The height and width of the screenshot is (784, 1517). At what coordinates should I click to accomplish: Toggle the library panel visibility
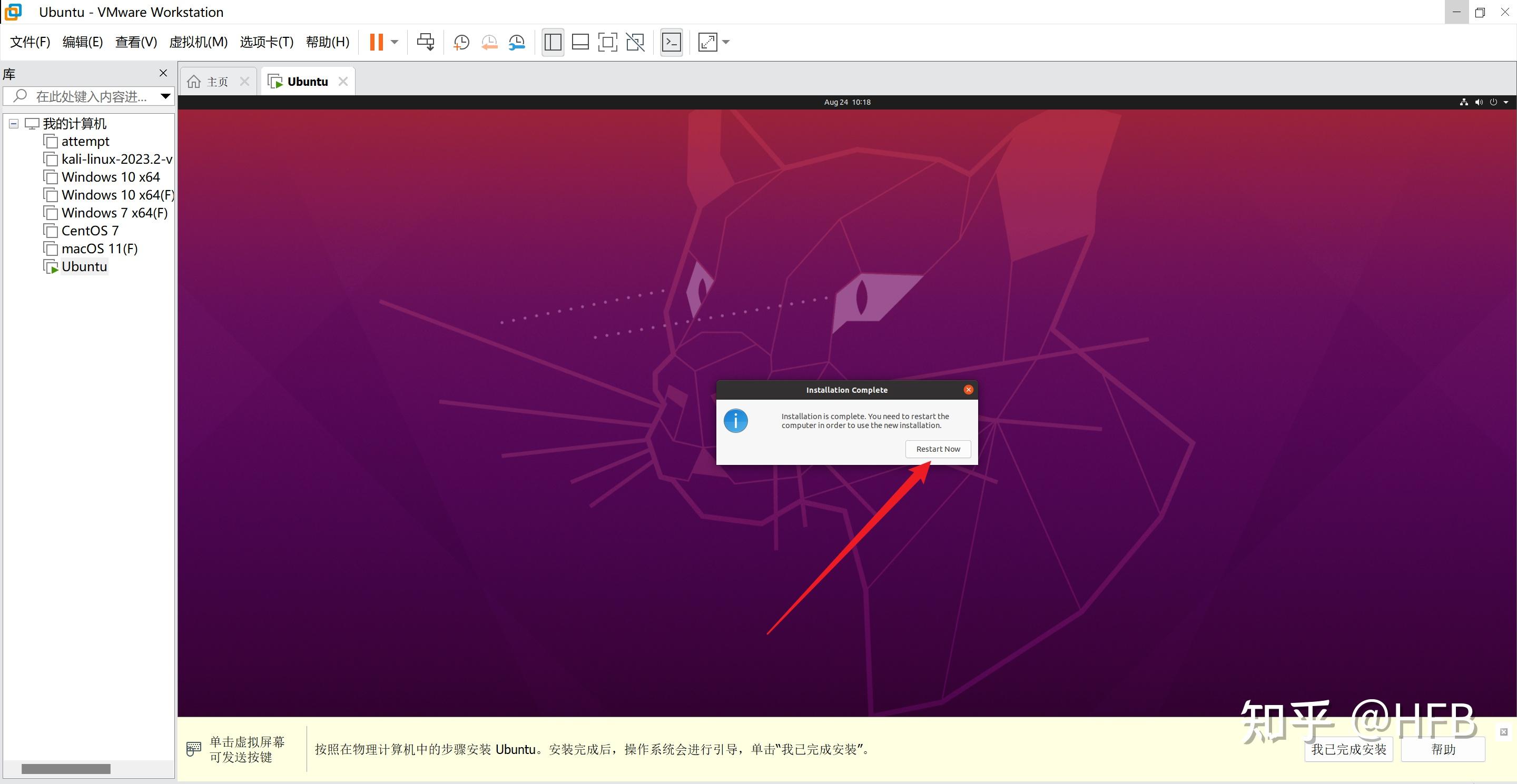(x=552, y=42)
